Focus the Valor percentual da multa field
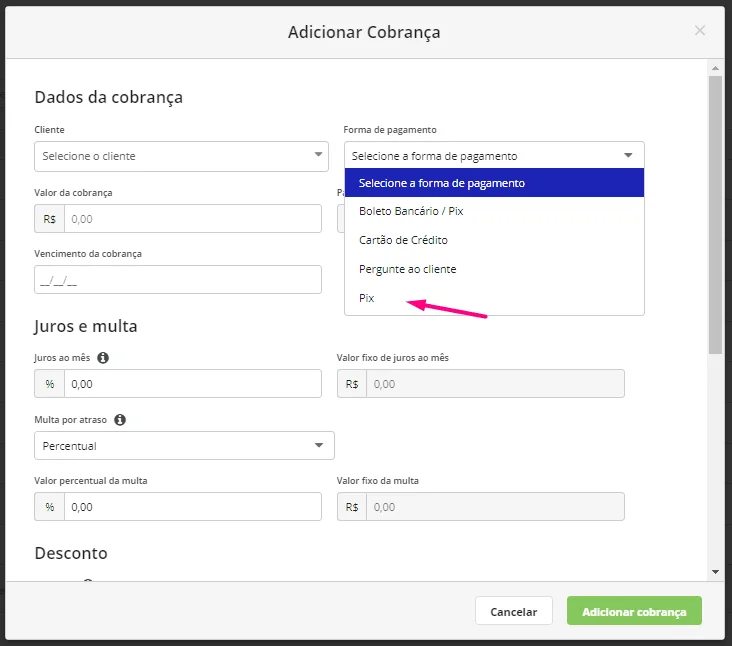The width and height of the screenshot is (732, 646). click(x=193, y=507)
